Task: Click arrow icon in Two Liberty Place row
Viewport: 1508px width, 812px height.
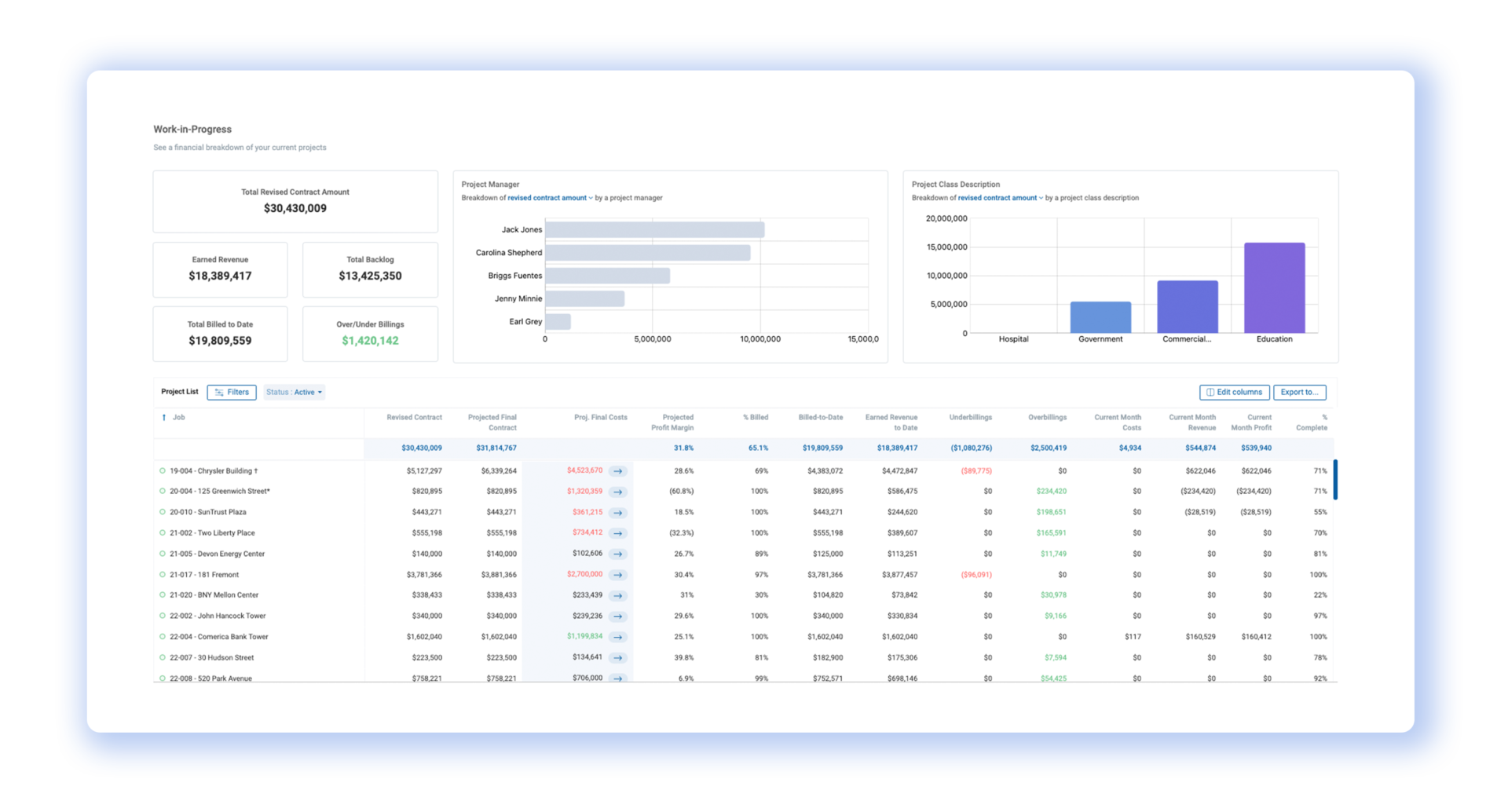Action: [x=618, y=533]
